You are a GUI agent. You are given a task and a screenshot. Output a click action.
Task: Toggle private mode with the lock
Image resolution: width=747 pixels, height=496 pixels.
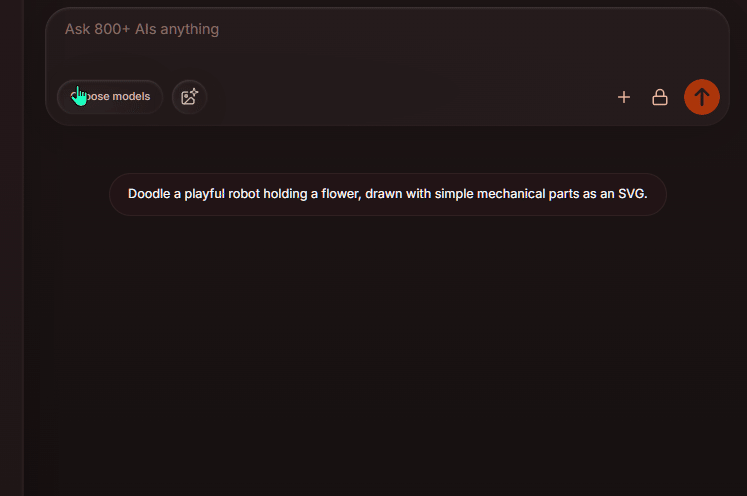(660, 97)
